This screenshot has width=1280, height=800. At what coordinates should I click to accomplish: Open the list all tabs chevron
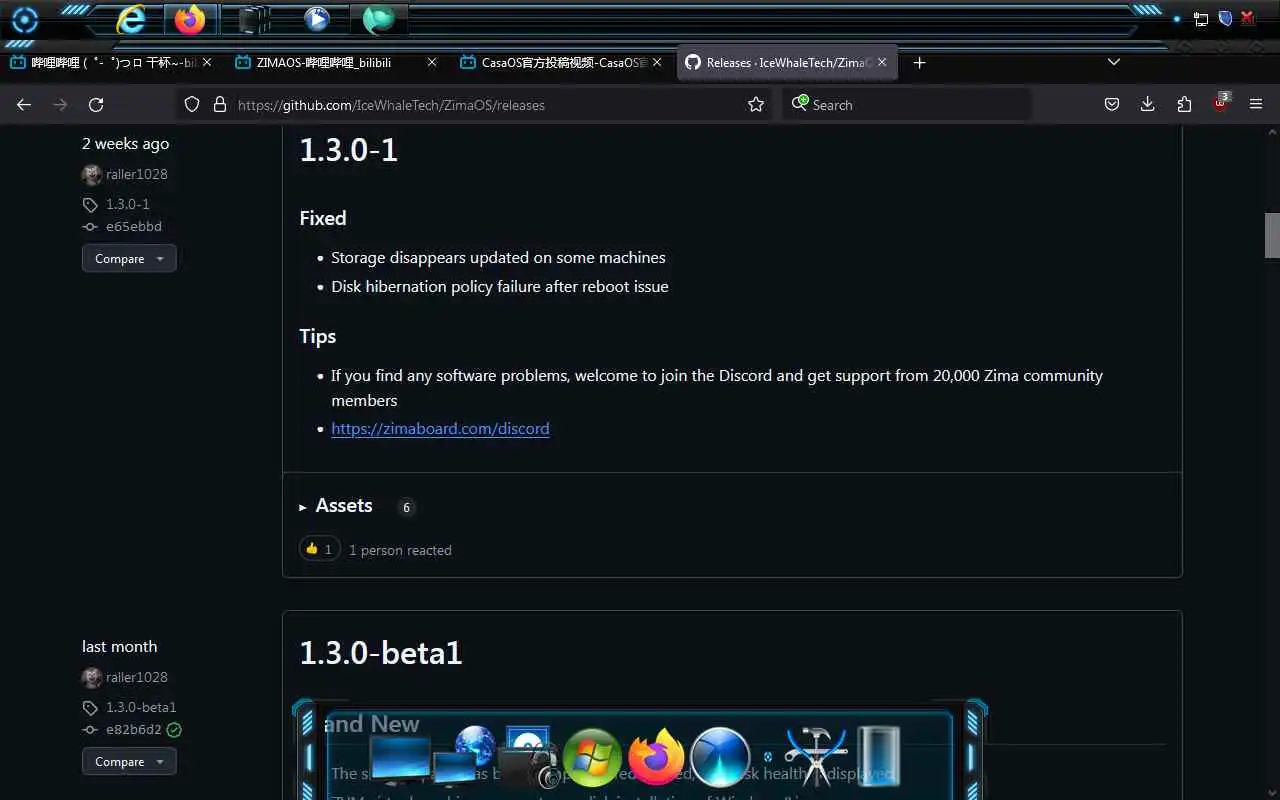pos(1114,62)
